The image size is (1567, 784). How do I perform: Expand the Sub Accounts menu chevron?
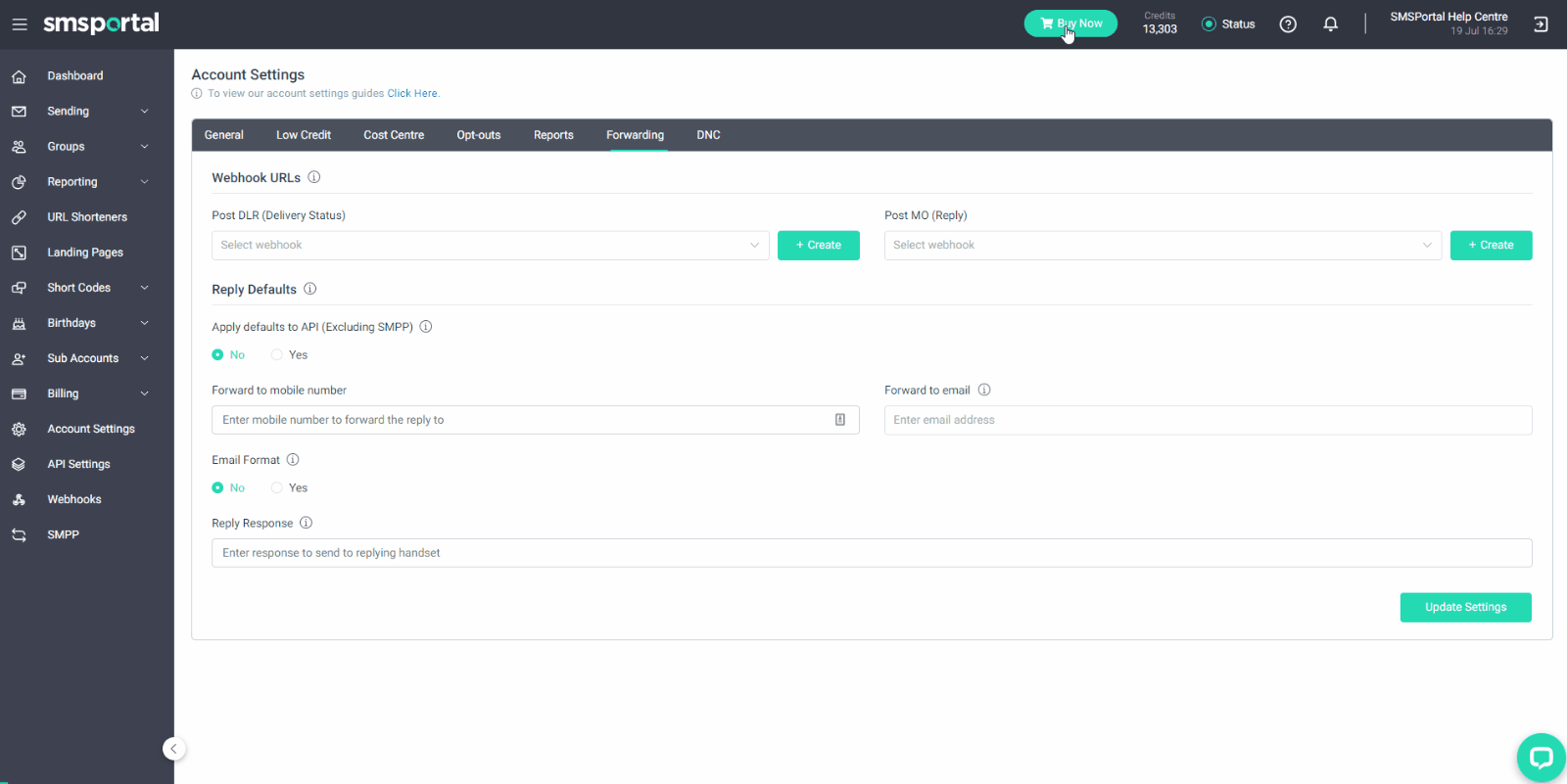(145, 358)
